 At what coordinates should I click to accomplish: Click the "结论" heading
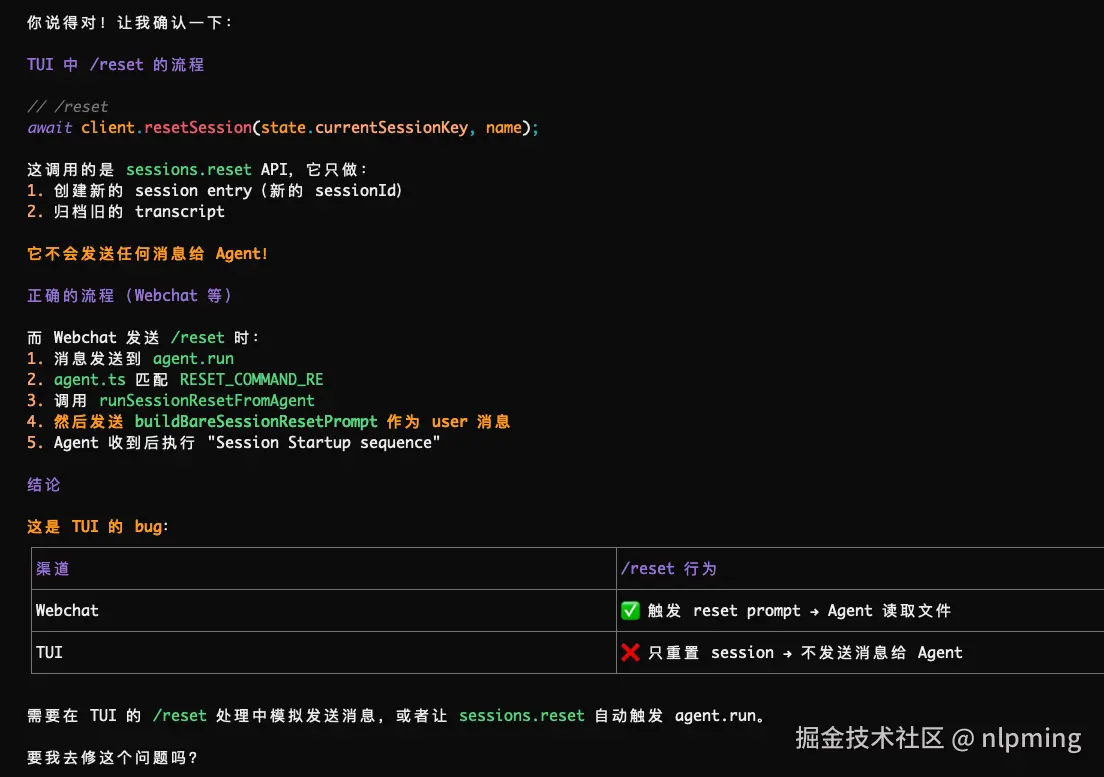[x=44, y=485]
